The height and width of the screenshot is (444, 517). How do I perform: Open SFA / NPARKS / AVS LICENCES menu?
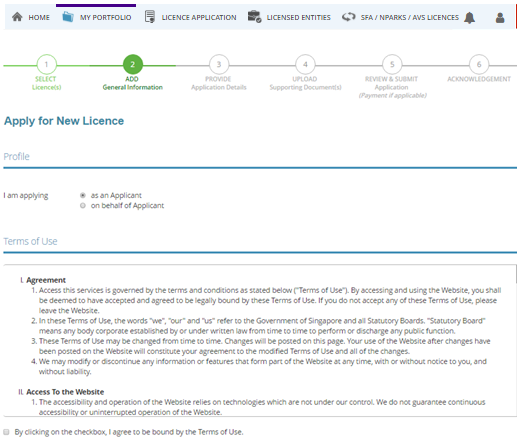[410, 17]
